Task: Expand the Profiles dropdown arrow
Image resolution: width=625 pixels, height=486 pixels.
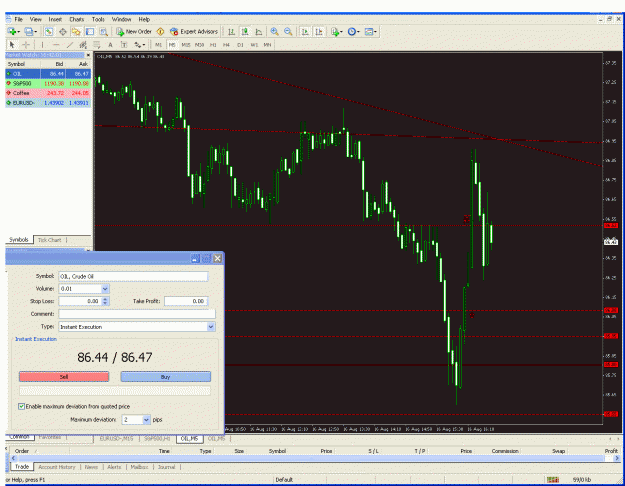Action: [36, 31]
